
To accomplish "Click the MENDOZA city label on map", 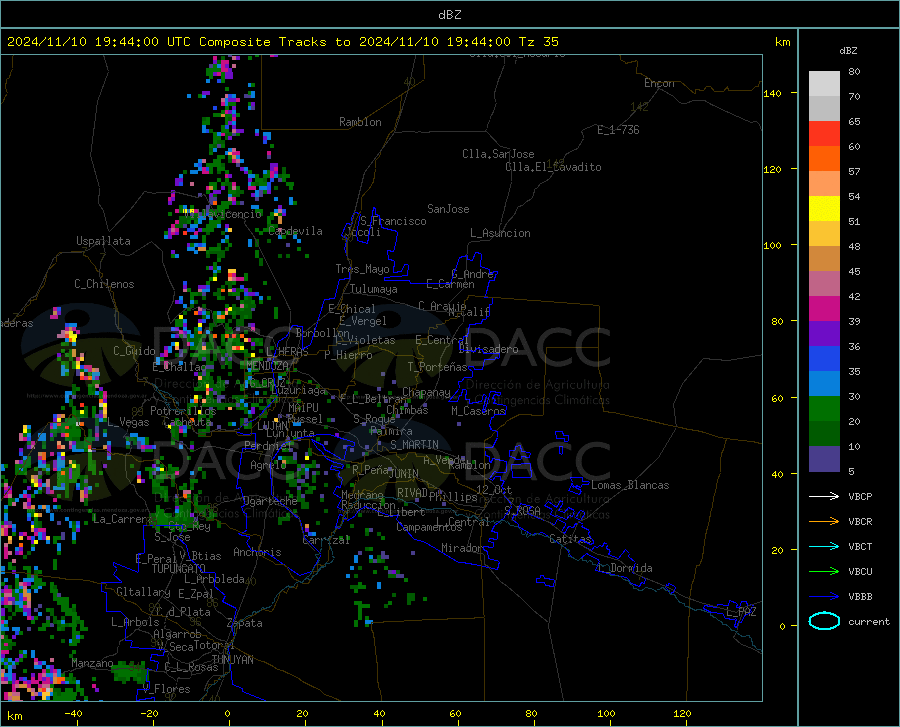I will 267,366.
